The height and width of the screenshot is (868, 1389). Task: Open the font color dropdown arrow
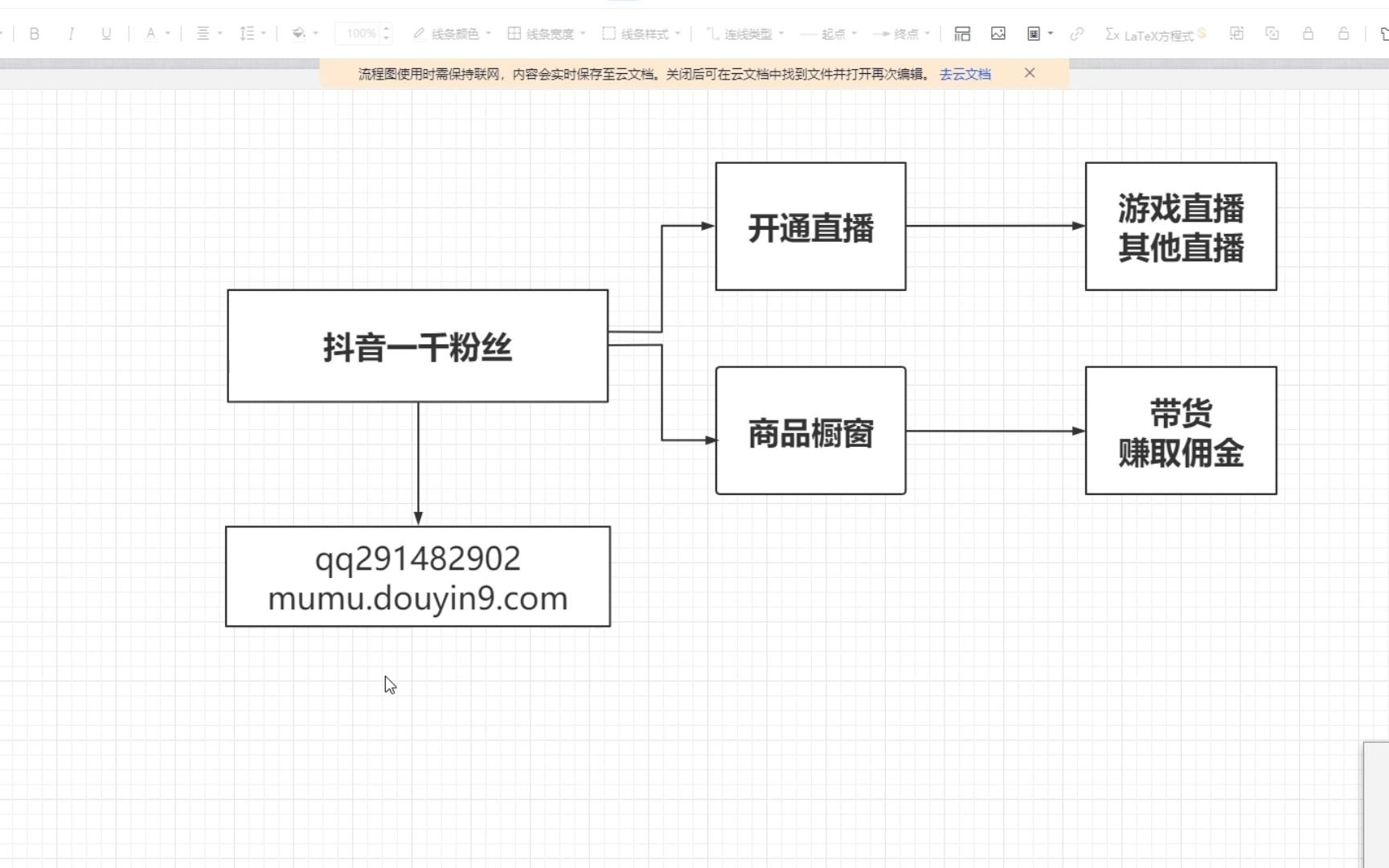[x=168, y=34]
